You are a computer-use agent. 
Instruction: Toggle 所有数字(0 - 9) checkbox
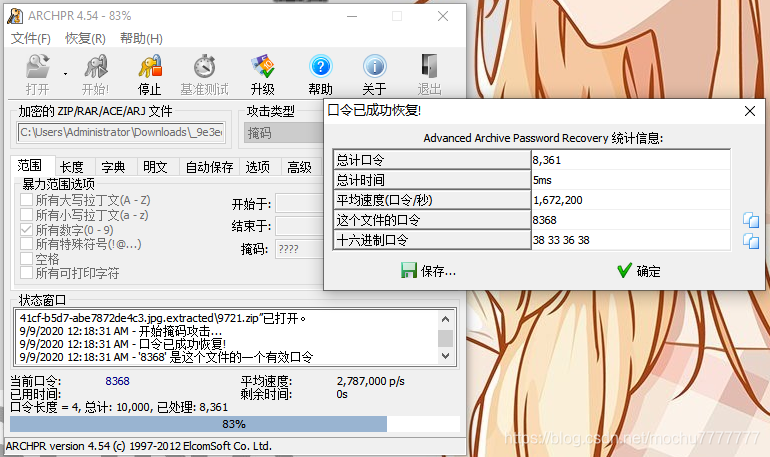click(27, 229)
